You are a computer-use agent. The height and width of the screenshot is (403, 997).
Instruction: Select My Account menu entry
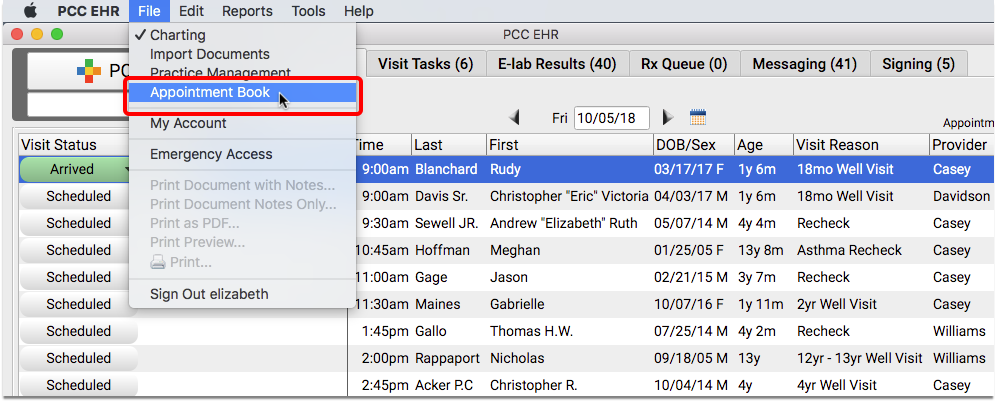coord(242,123)
